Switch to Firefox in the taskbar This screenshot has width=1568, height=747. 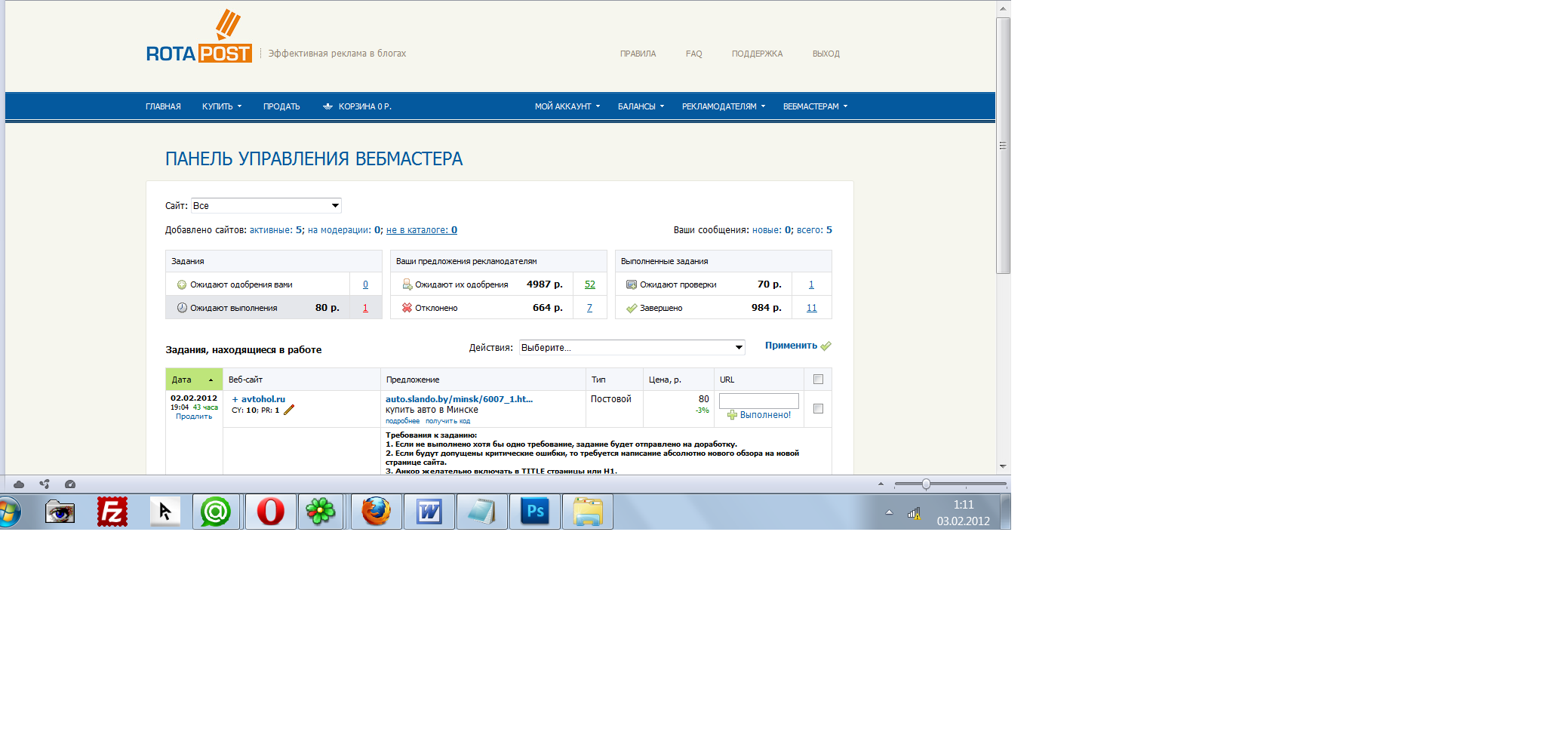[x=376, y=512]
